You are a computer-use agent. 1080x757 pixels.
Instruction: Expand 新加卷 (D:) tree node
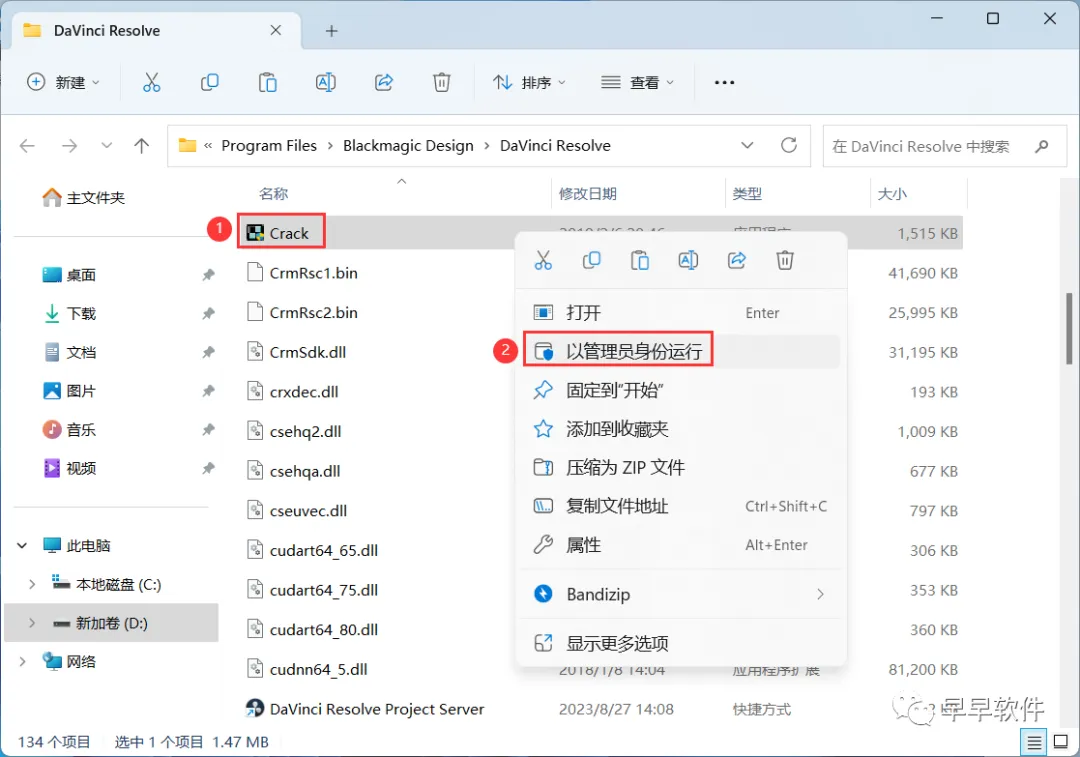(32, 623)
